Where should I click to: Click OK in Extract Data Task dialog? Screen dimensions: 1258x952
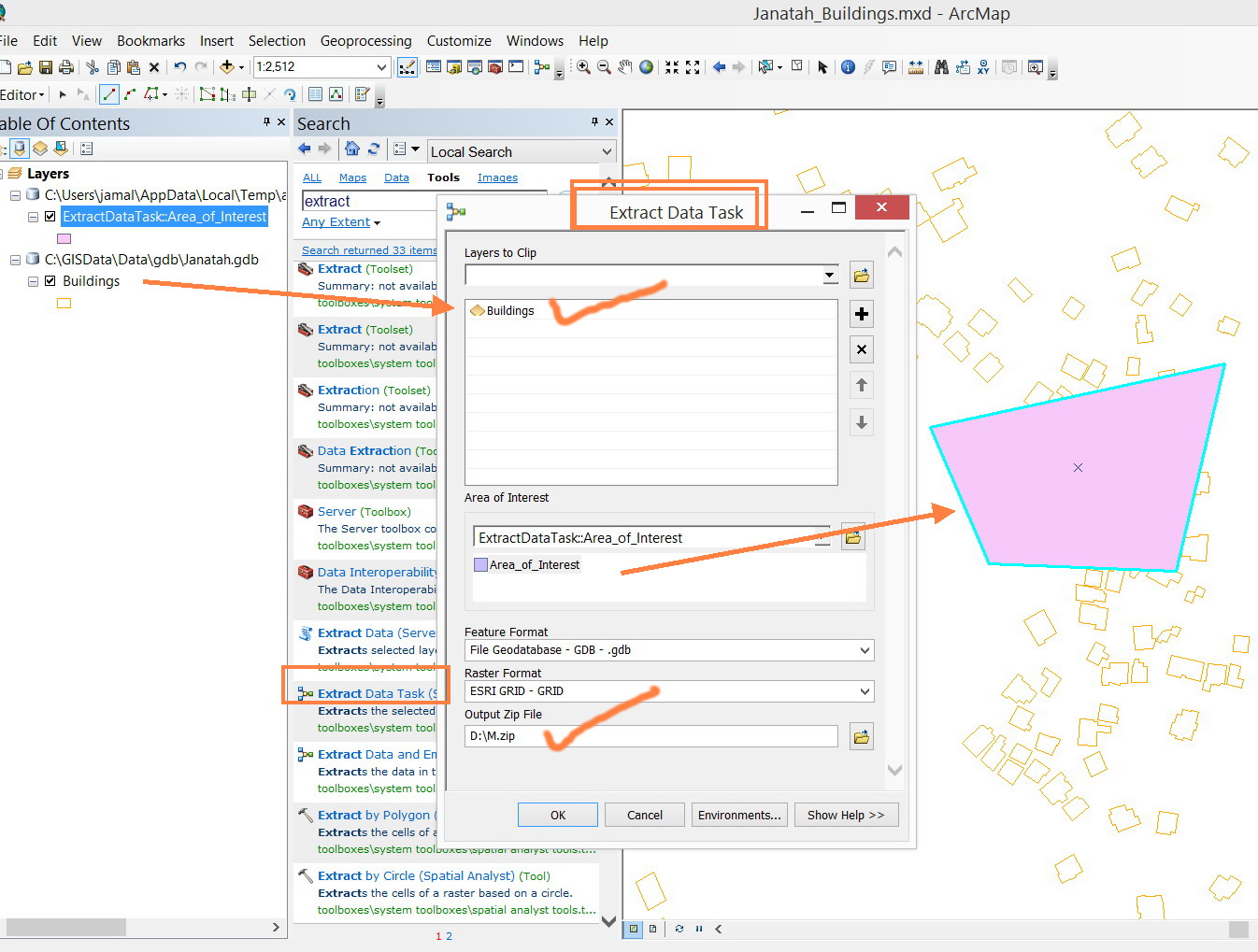558,815
